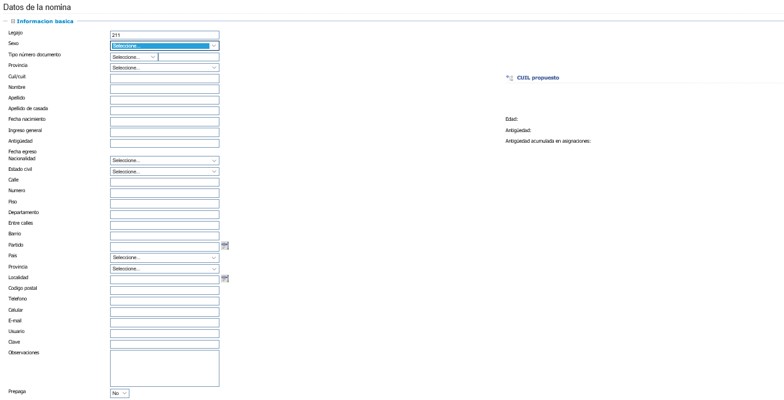Click the Fecha nacimiento field

point(164,121)
